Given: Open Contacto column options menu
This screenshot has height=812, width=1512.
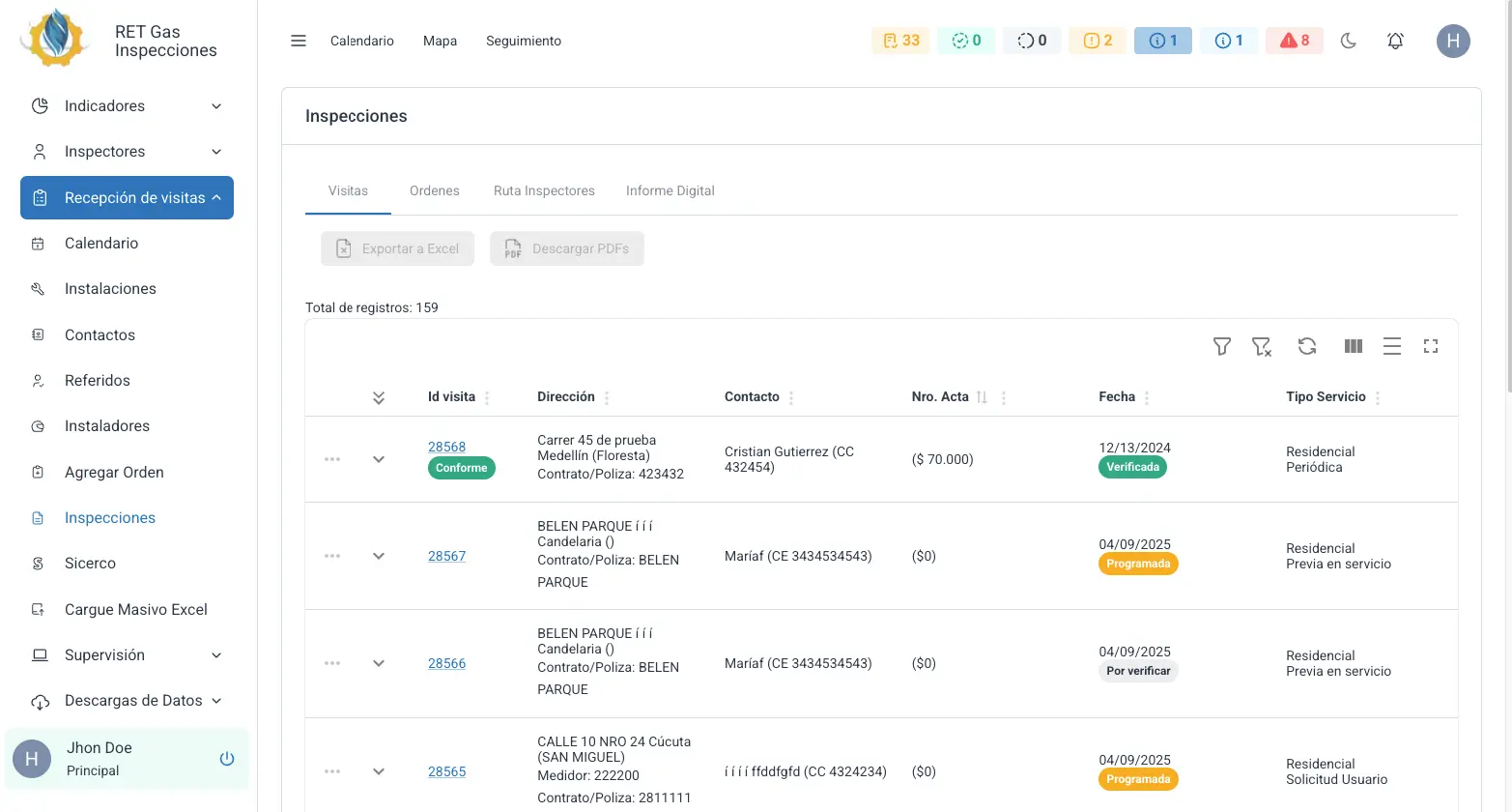Looking at the screenshot, I should 791,397.
